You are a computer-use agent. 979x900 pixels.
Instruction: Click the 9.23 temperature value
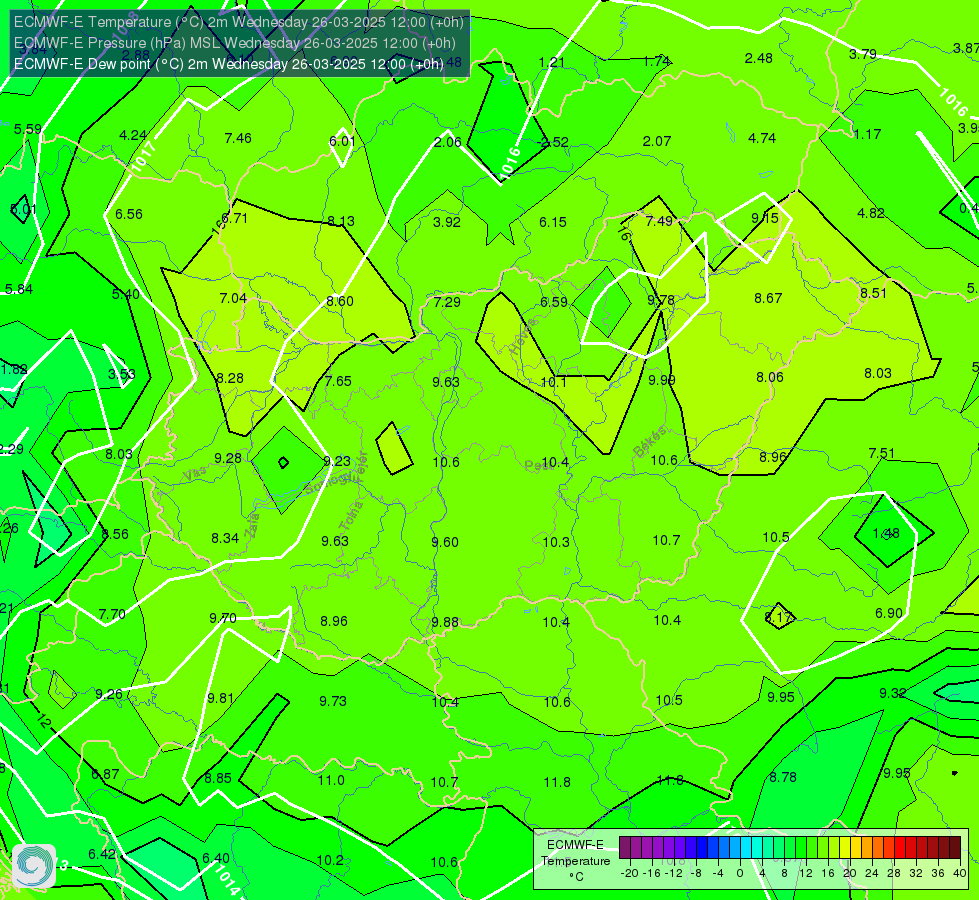[x=337, y=461]
